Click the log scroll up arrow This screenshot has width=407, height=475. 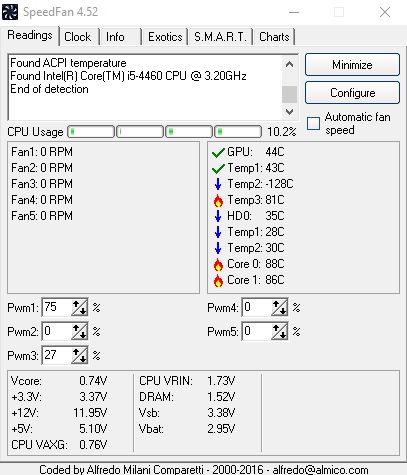coord(289,64)
